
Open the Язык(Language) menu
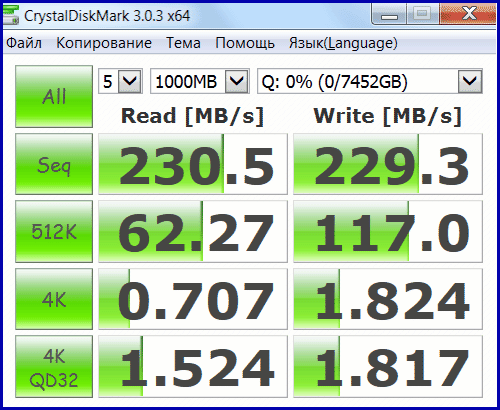[343, 43]
